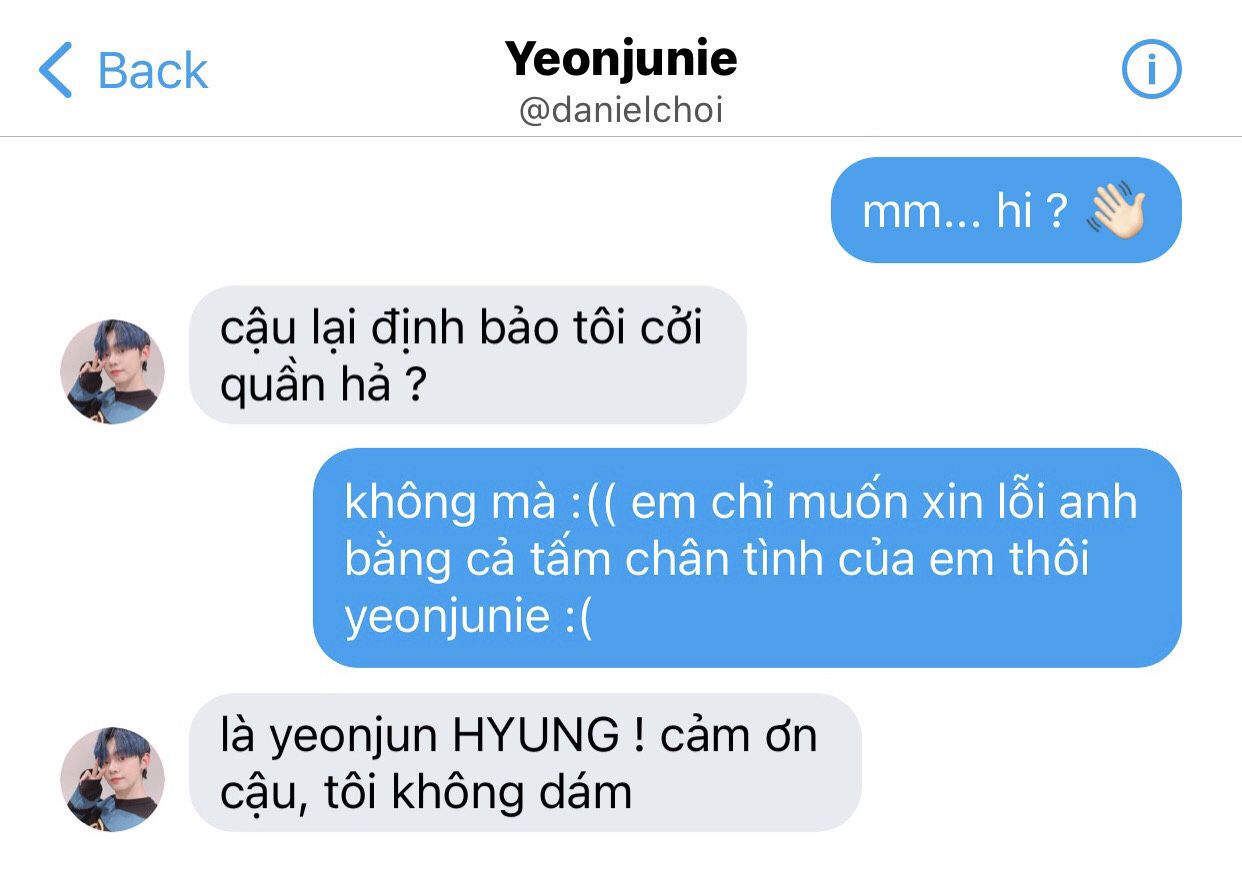1242x878 pixels.
Task: Tap the word "hi" in the first sent message
Action: pos(1013,211)
